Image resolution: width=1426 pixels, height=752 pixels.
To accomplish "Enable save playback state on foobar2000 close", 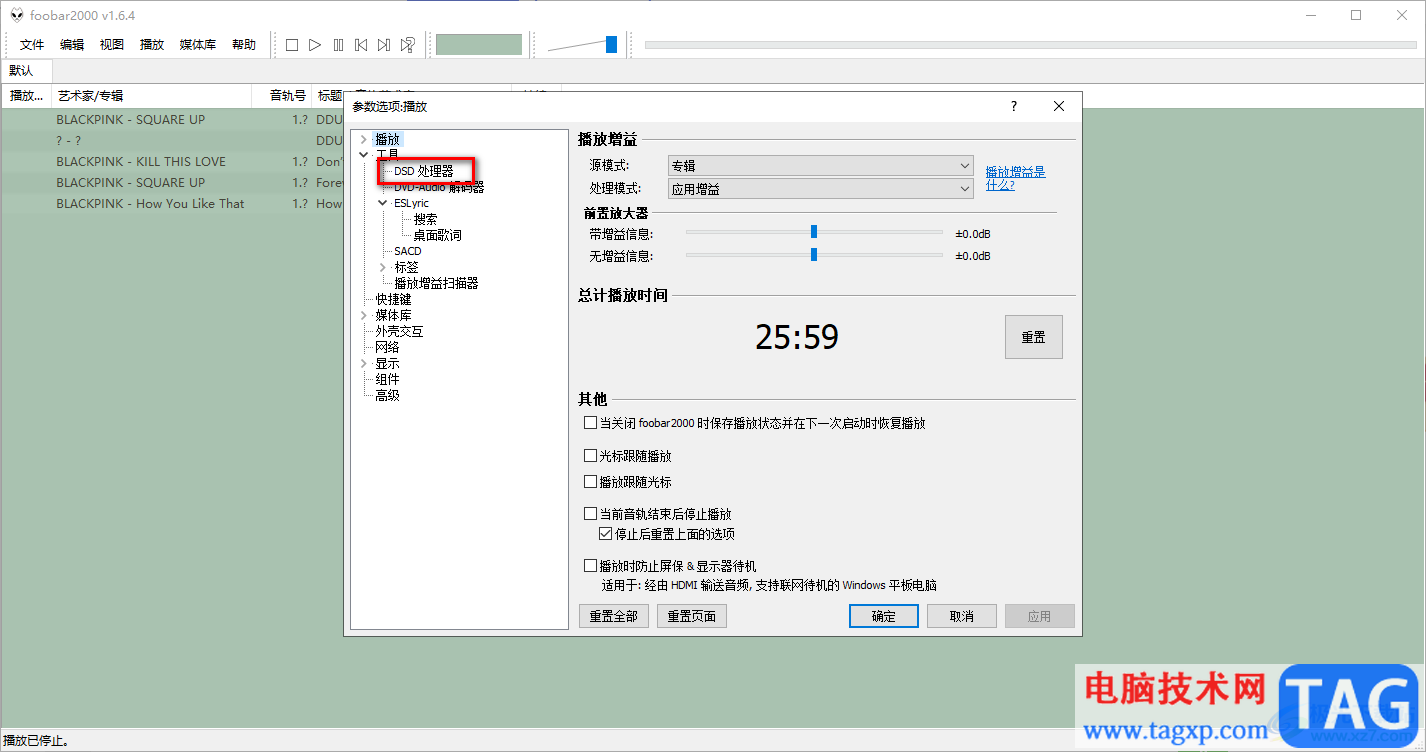I will (590, 423).
